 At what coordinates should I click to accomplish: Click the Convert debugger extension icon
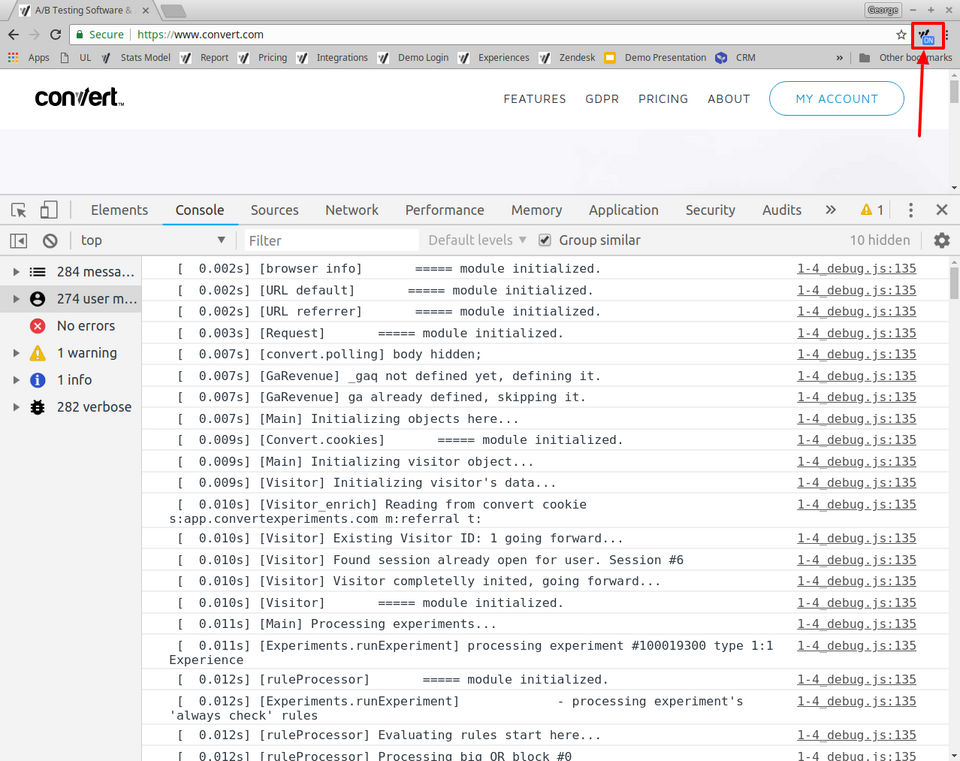pos(927,35)
